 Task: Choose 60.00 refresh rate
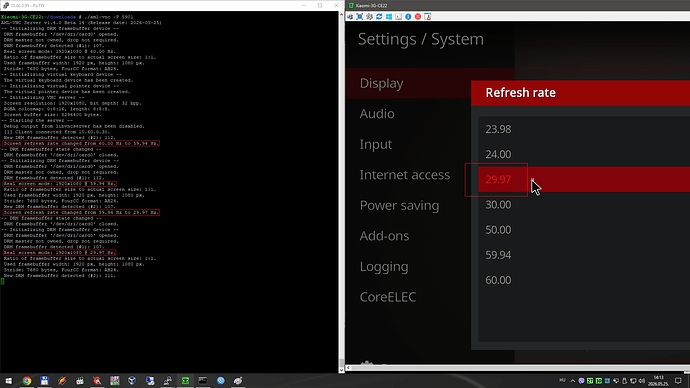tap(584, 280)
